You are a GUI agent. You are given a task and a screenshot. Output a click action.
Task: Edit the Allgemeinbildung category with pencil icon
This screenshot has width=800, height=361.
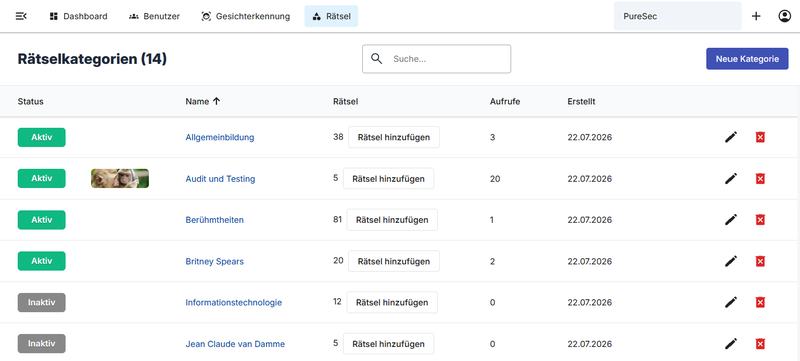pyautogui.click(x=731, y=137)
